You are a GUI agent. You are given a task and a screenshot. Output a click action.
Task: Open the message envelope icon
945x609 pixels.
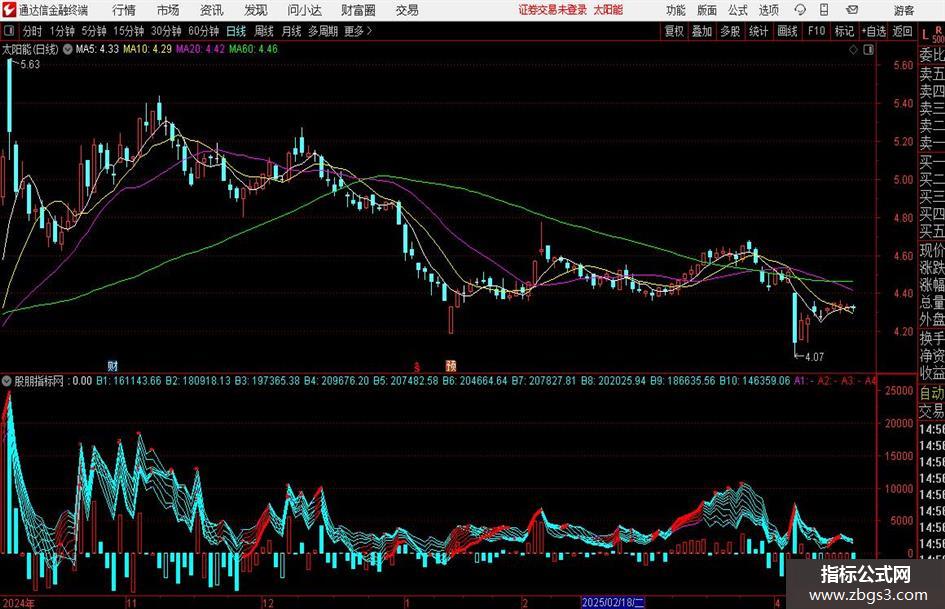(x=852, y=10)
